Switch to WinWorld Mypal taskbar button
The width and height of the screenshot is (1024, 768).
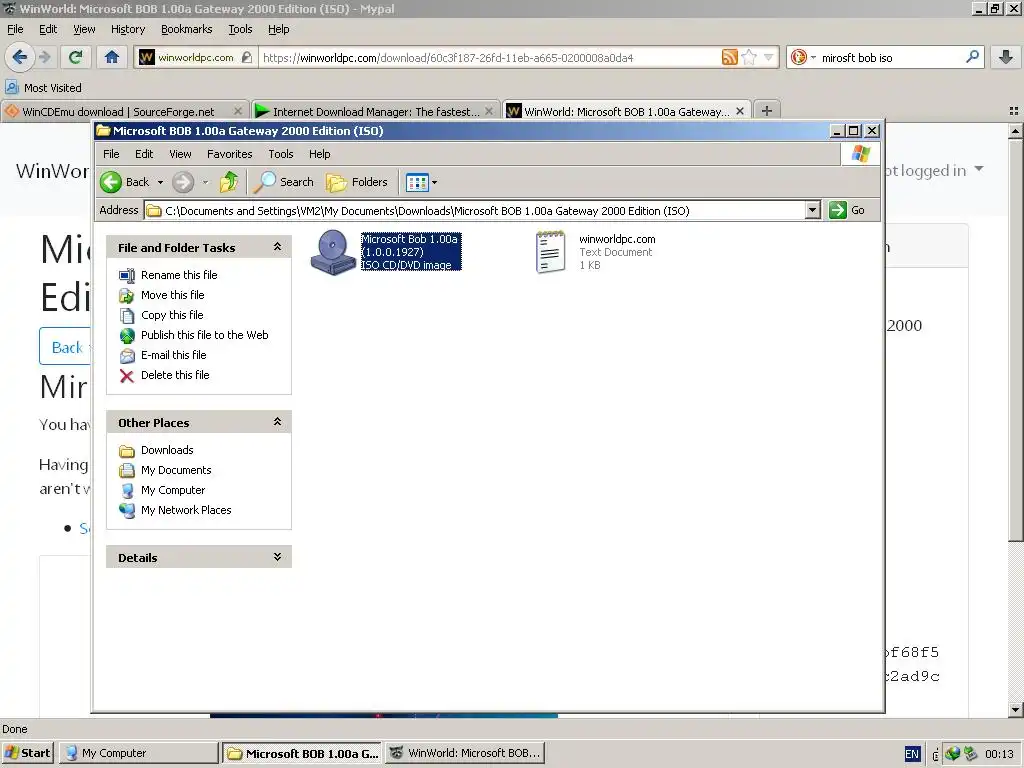[x=465, y=753]
